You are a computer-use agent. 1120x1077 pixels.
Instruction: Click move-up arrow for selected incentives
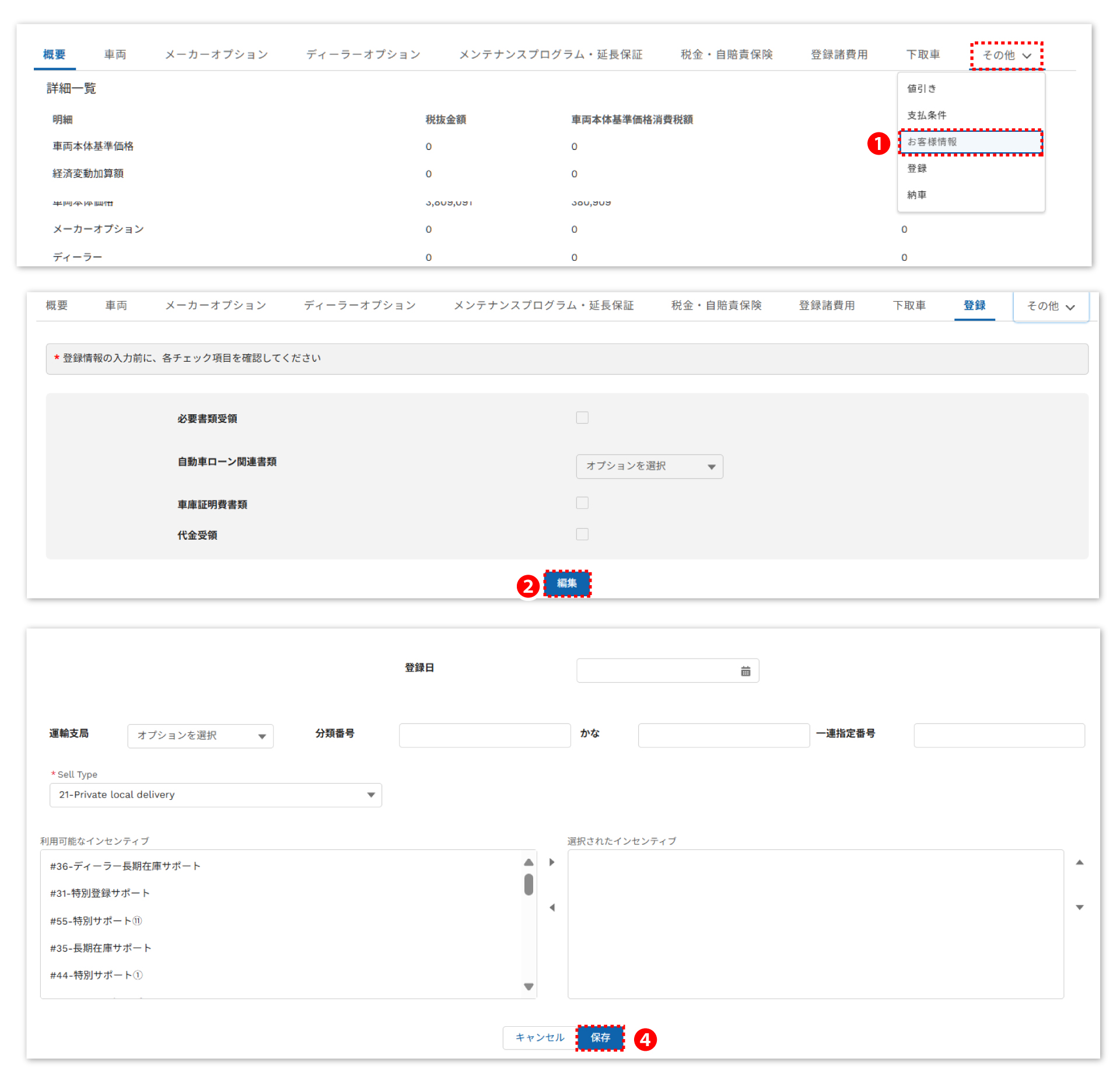point(1080,862)
